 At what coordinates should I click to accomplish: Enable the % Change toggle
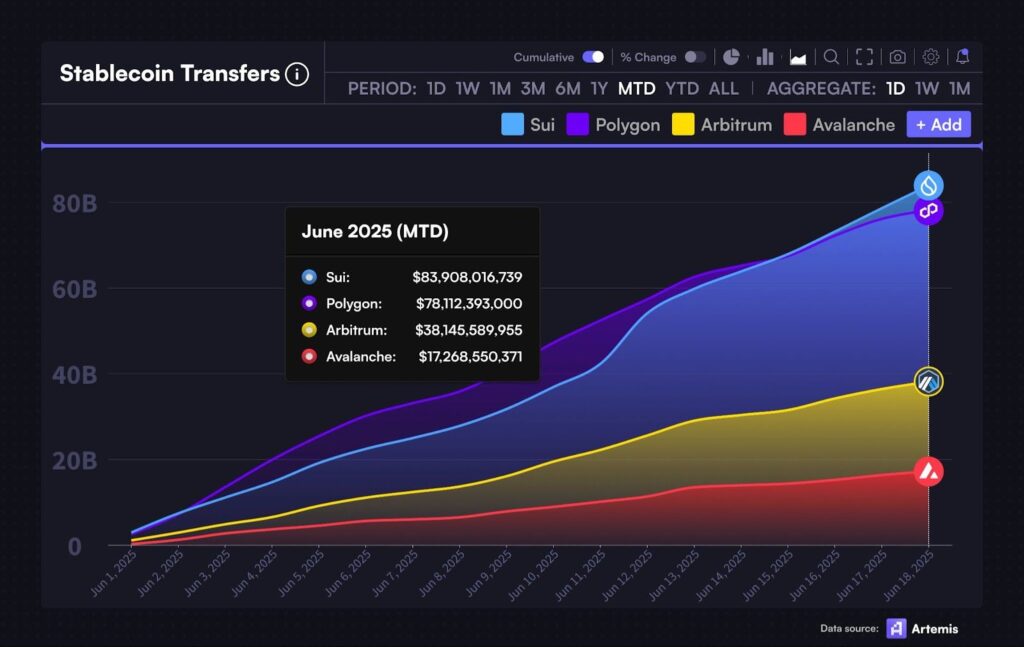(x=695, y=57)
